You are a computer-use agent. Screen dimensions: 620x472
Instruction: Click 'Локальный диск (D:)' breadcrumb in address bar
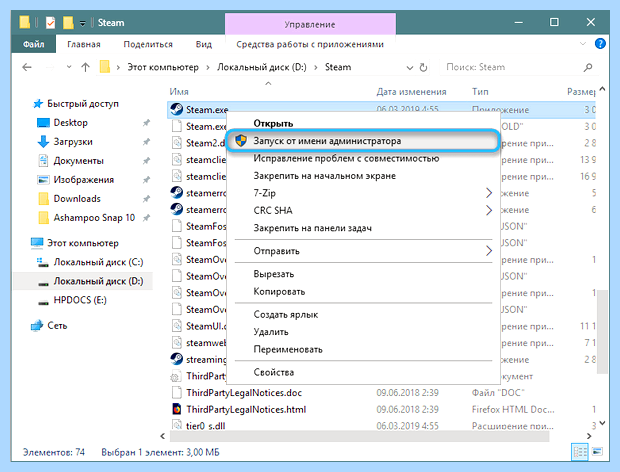coord(262,67)
